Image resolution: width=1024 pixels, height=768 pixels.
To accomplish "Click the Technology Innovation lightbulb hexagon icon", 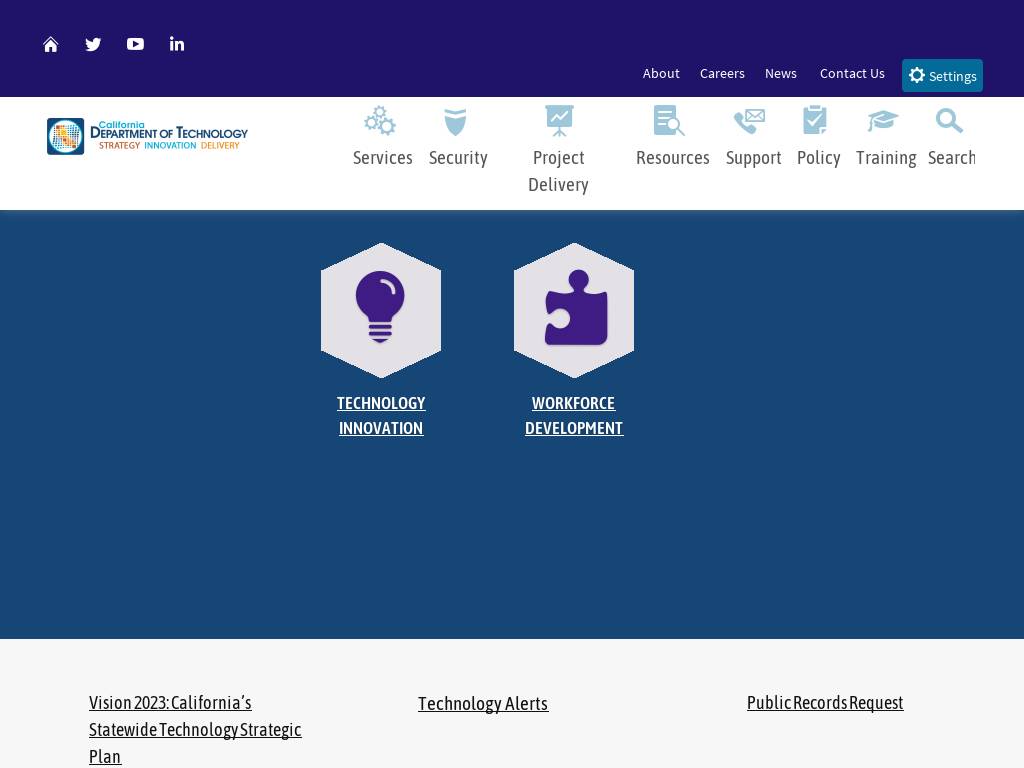I will pos(381,310).
